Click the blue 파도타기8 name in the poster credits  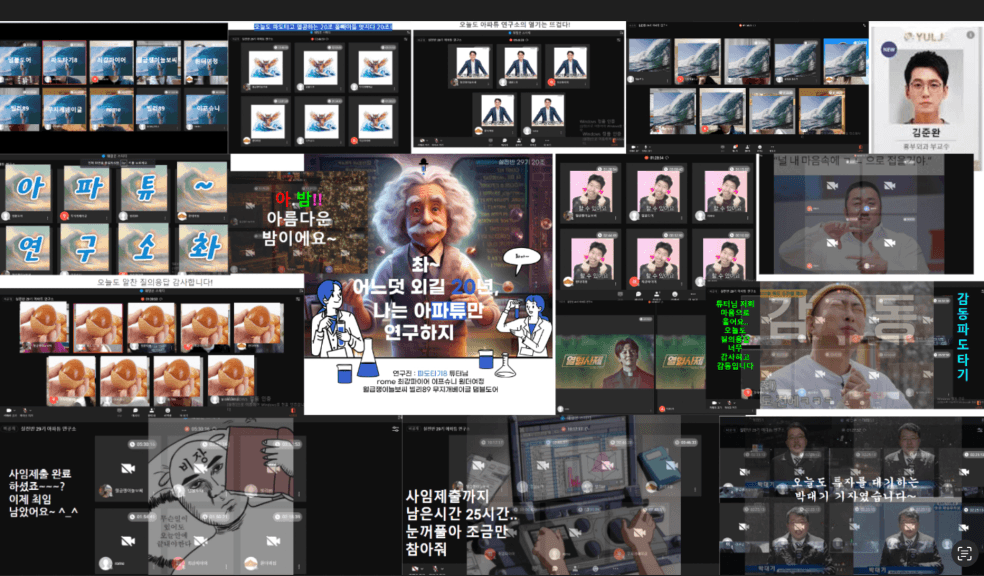pyautogui.click(x=432, y=373)
